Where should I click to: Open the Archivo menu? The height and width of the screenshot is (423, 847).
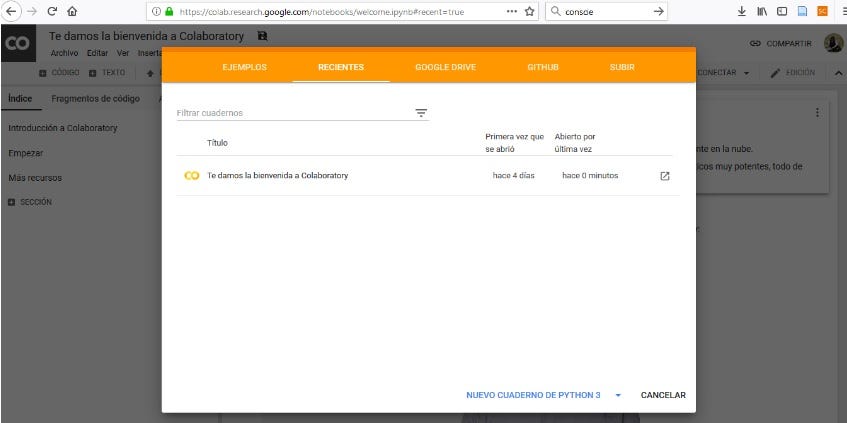[x=64, y=53]
